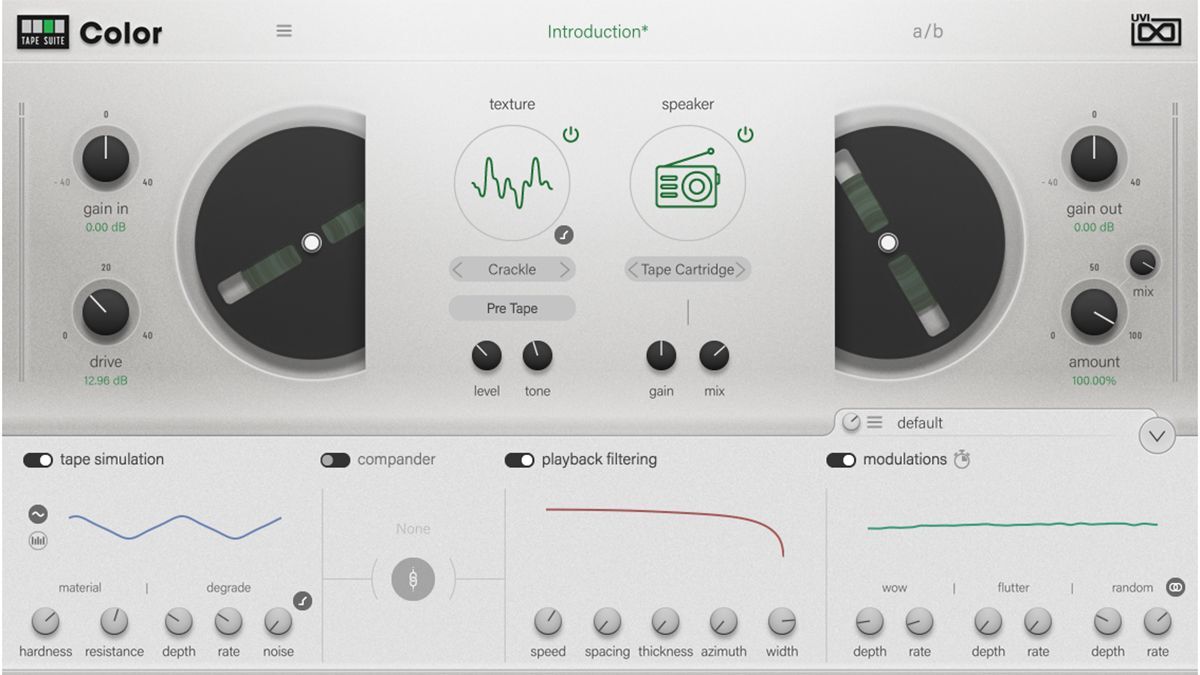This screenshot has height=675, width=1200.
Task: Open the list menu beside default preset
Action: tap(875, 423)
